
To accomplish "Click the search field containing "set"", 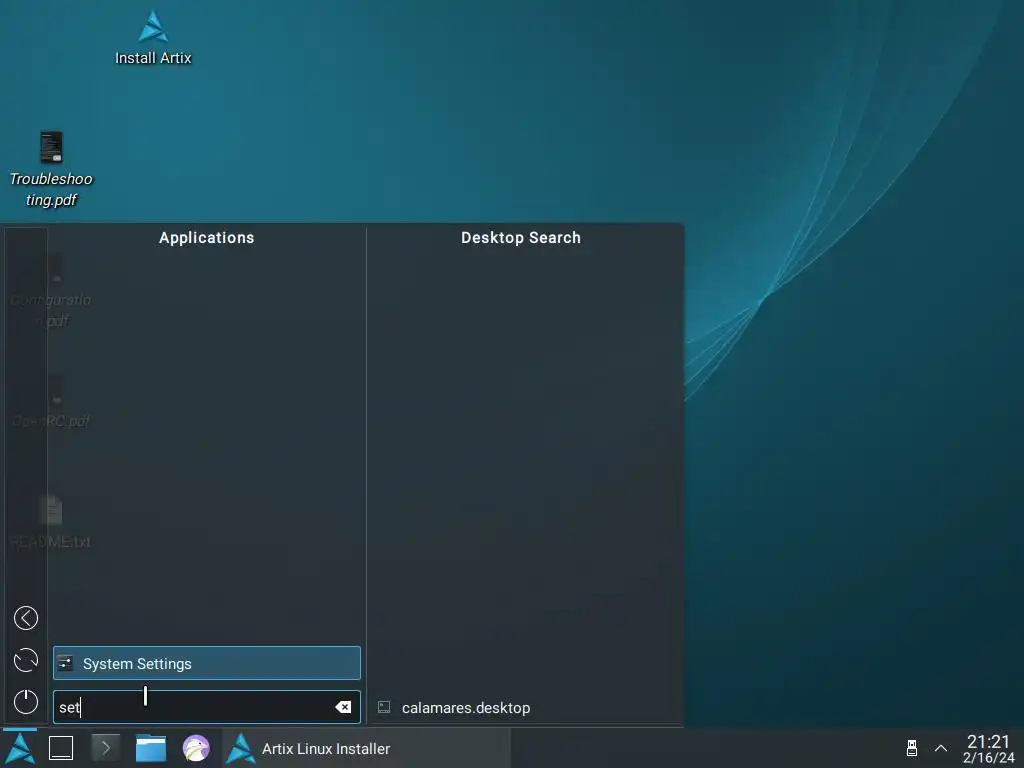I will click(x=206, y=707).
